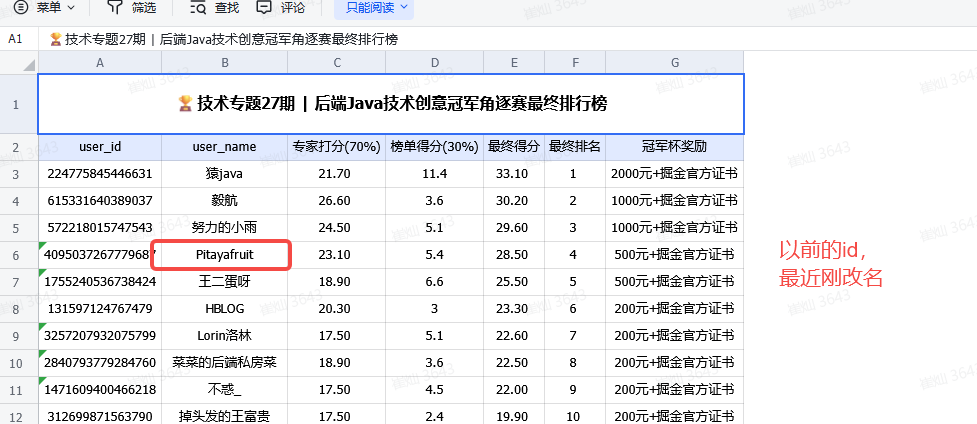Click expert score 20.30
This screenshot has width=977, height=424.
[336, 309]
